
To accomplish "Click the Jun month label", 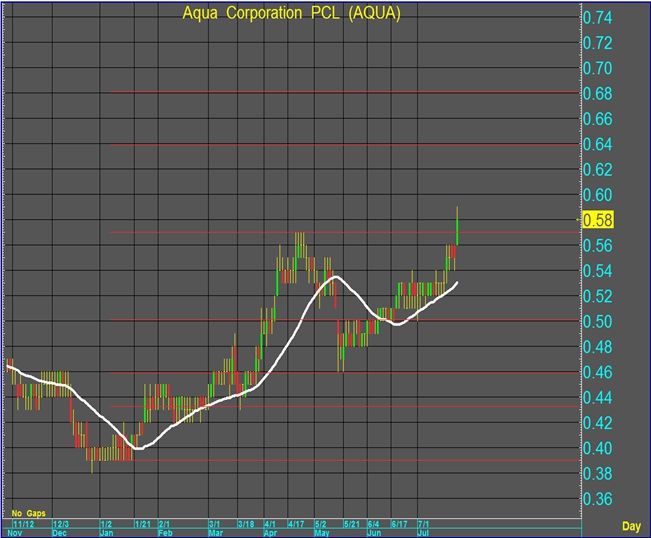I will pos(374,533).
